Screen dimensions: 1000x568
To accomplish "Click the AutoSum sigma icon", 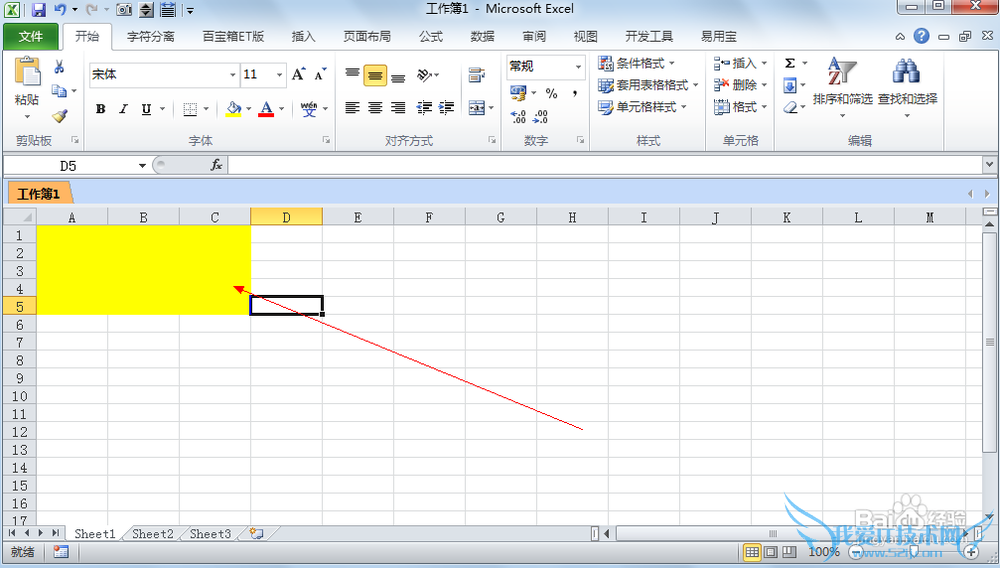I will pyautogui.click(x=790, y=63).
